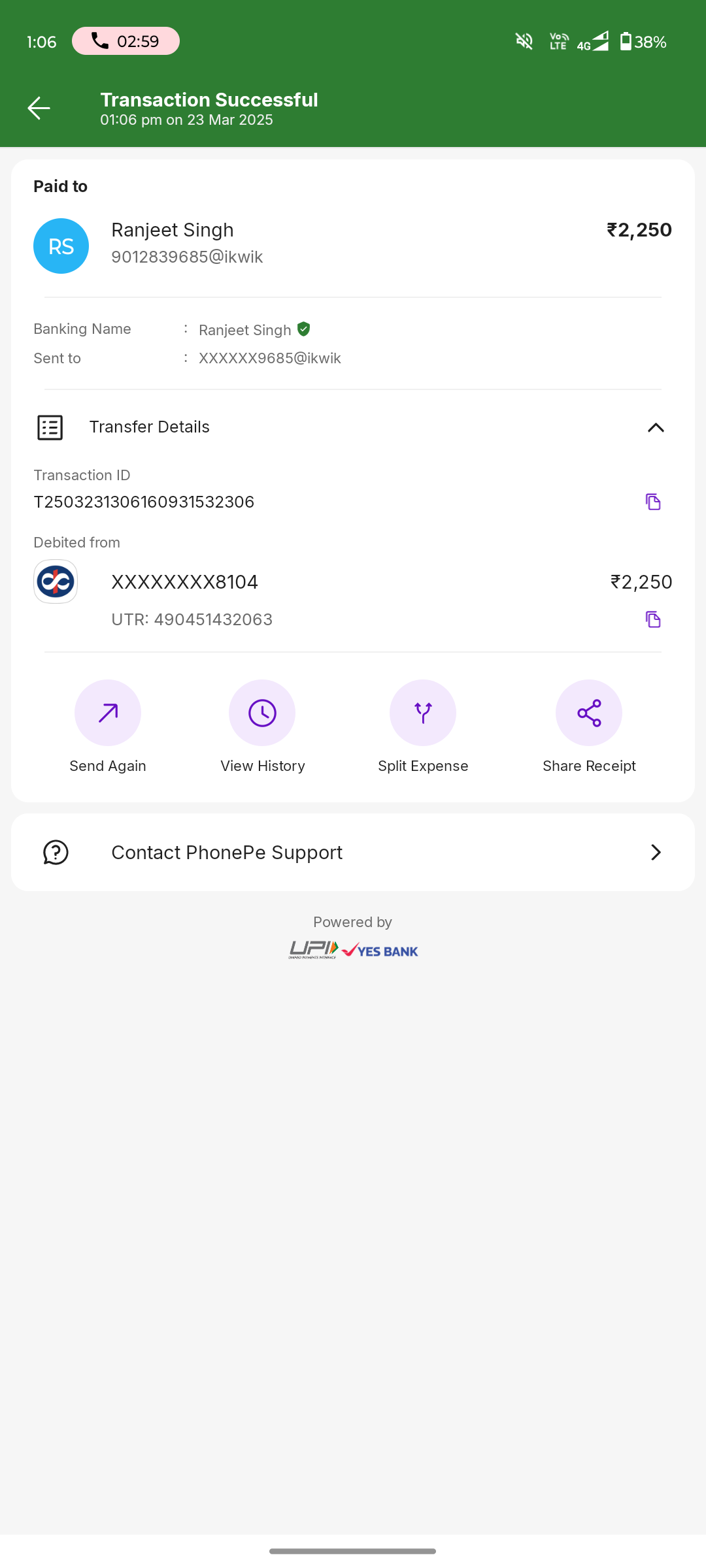Image resolution: width=706 pixels, height=1568 pixels.
Task: Open Contact PhonePe Support chevron
Action: (x=656, y=853)
